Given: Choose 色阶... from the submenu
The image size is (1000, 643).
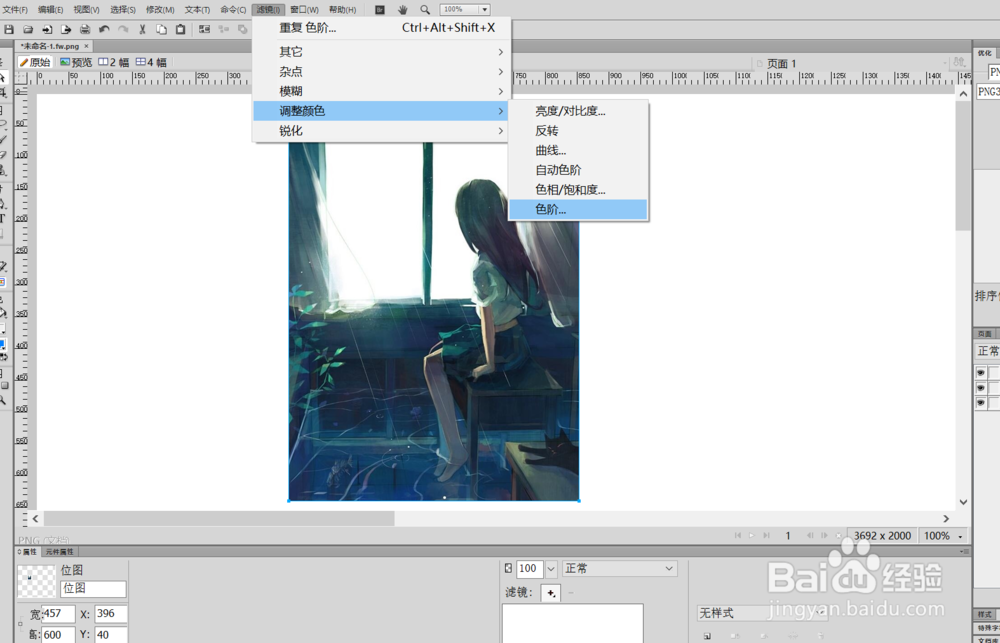Looking at the screenshot, I should click(578, 209).
